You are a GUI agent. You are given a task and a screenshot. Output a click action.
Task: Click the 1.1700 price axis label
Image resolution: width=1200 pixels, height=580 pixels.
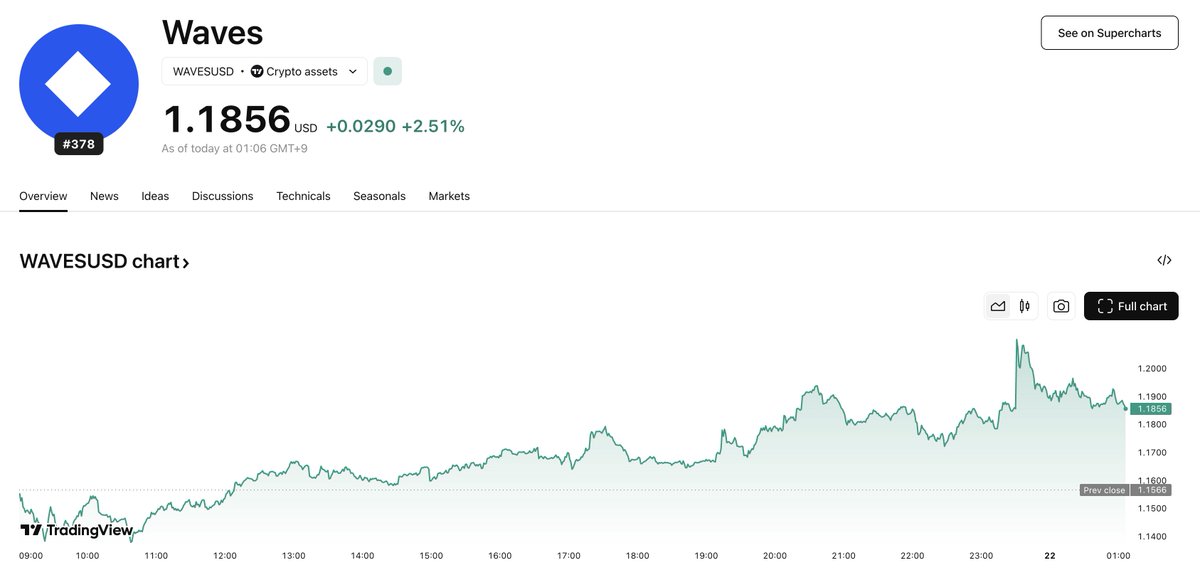click(x=1152, y=453)
